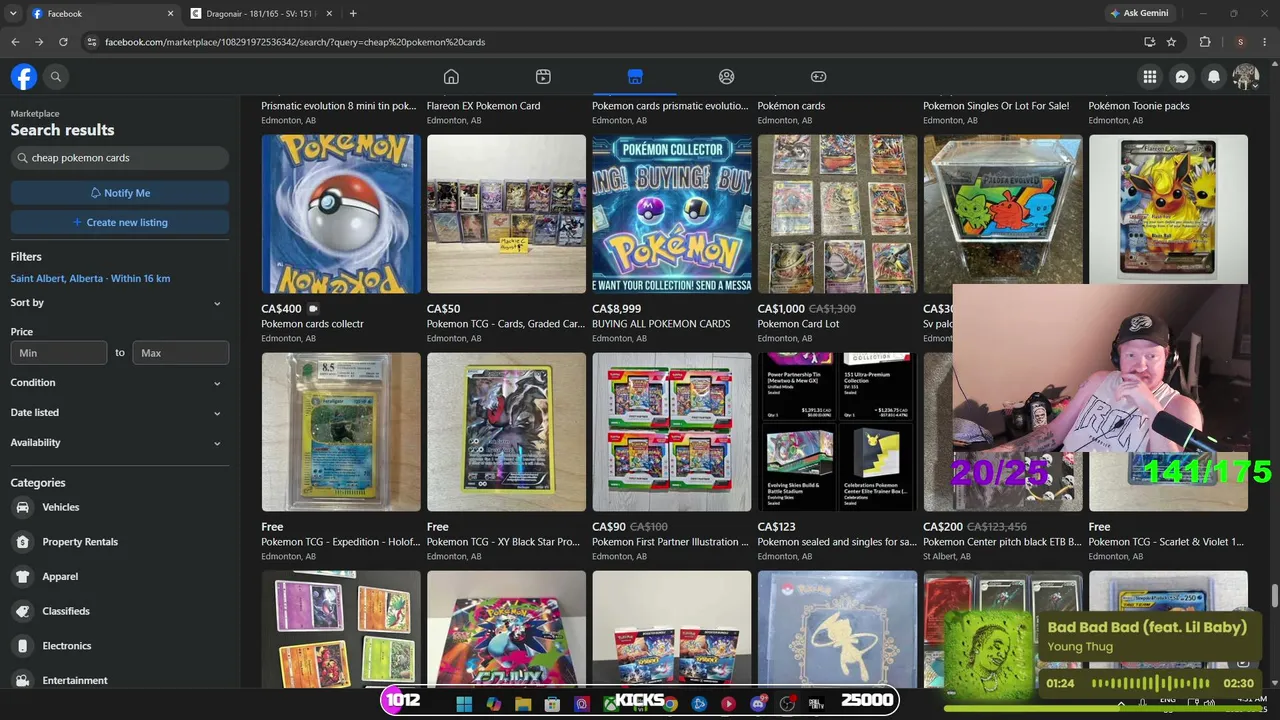Open the new tab plus button
The height and width of the screenshot is (720, 1280).
pyautogui.click(x=353, y=13)
